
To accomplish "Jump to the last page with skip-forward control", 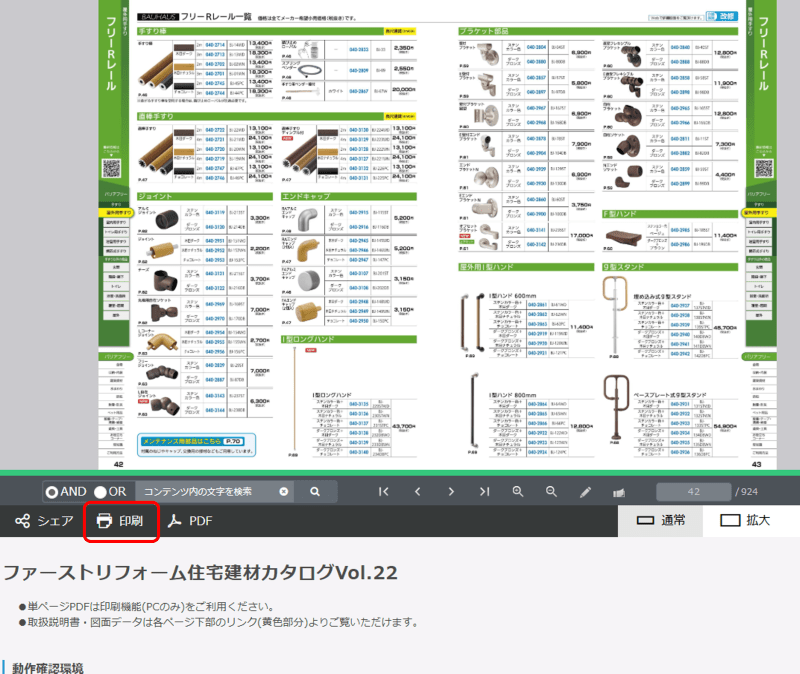I will 484,491.
